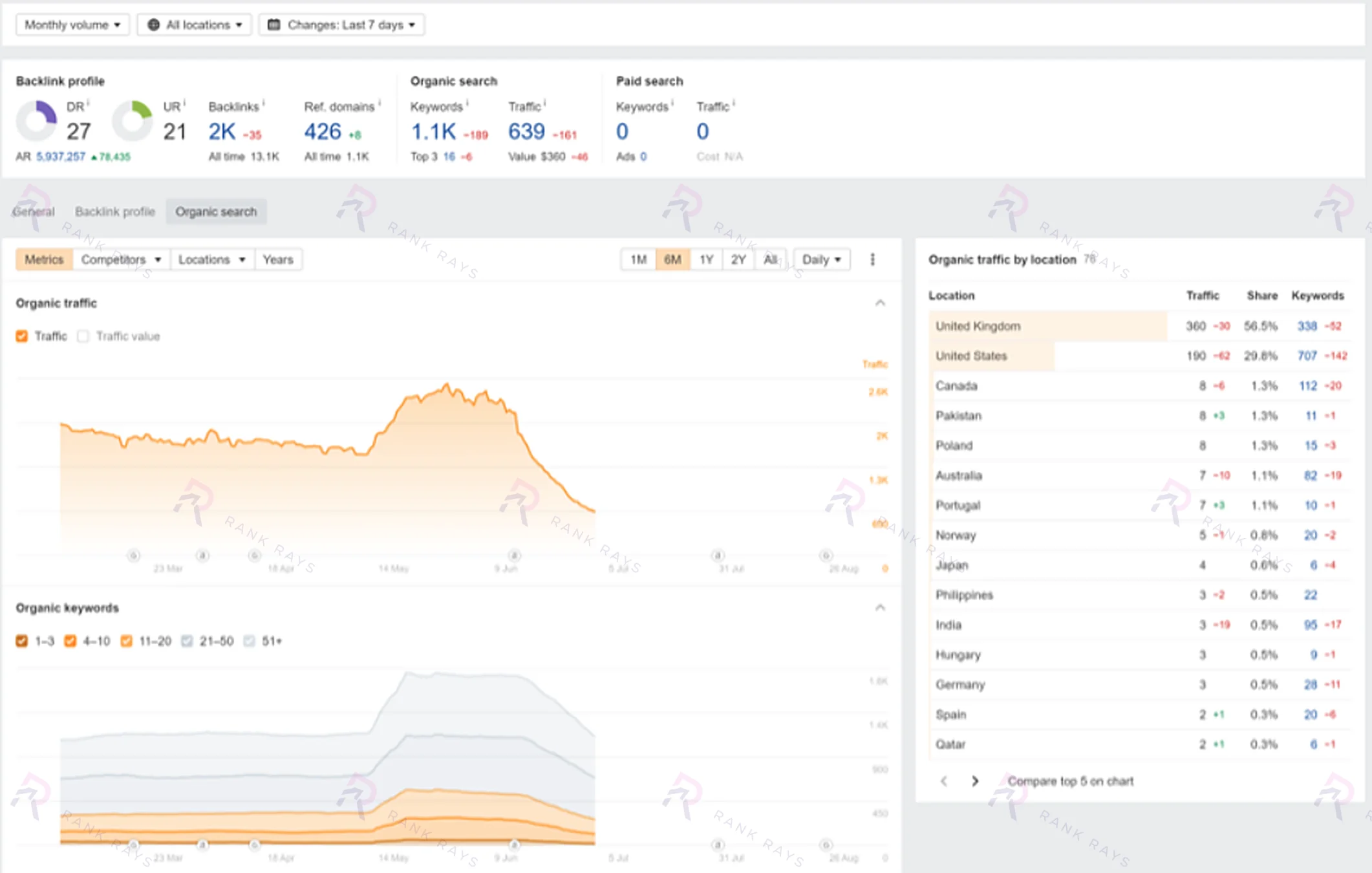Open the Competitors dropdown
The image size is (1372, 873).
(x=121, y=259)
